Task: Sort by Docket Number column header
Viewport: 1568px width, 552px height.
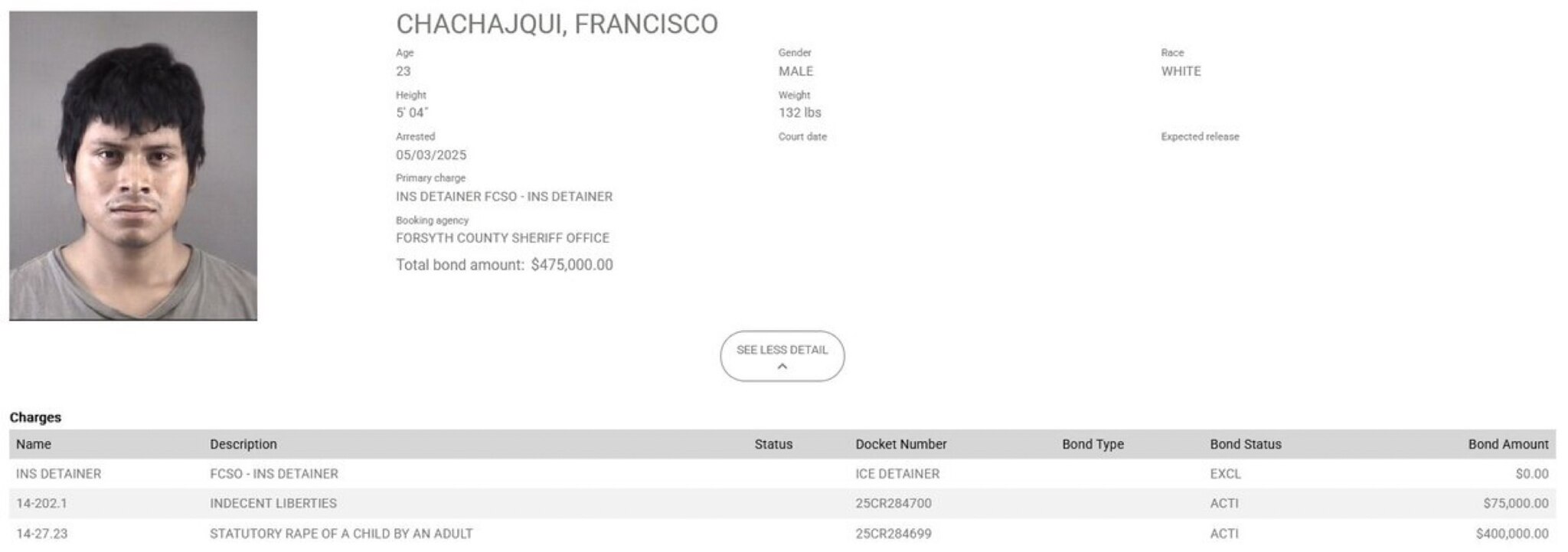Action: tap(900, 444)
